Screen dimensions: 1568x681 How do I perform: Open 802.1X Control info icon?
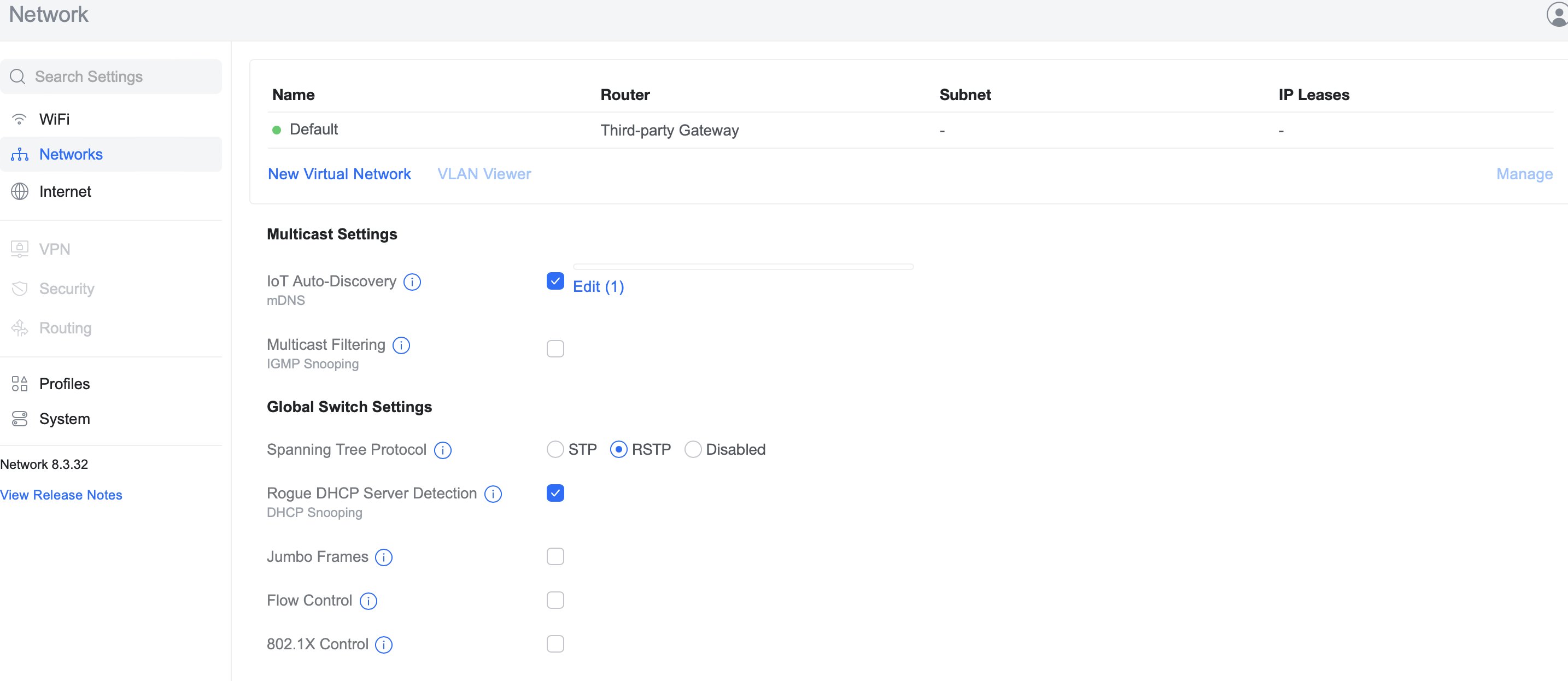tap(383, 645)
